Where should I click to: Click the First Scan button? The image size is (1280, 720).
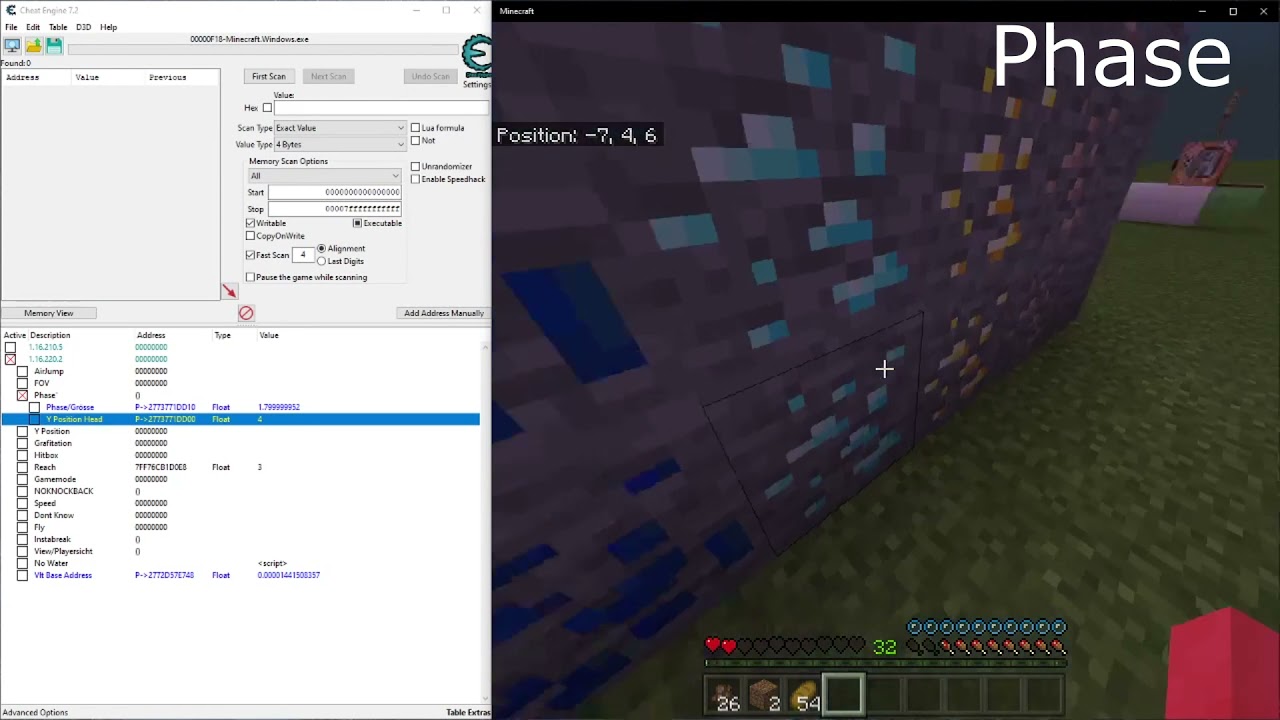pos(268,76)
